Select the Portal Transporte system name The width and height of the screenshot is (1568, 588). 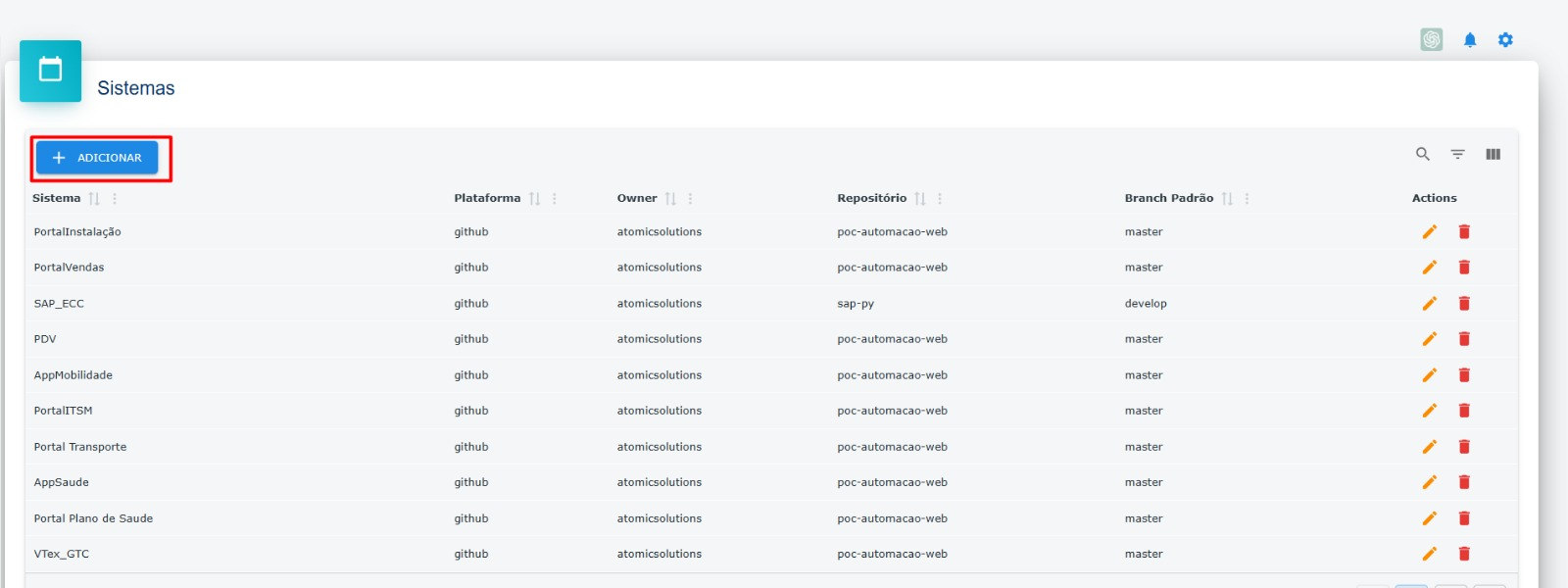tap(80, 447)
